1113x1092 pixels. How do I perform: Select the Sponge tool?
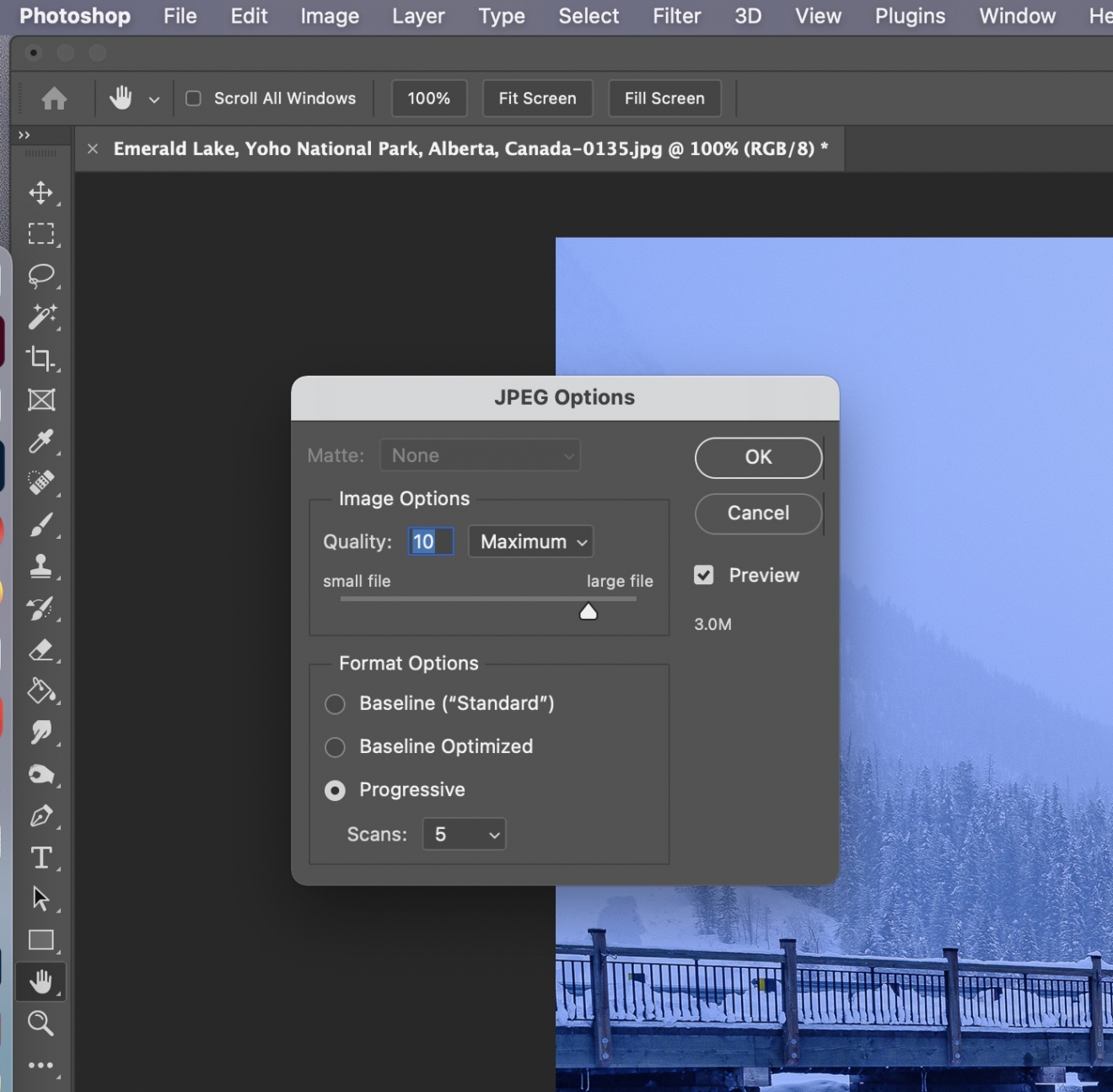(40, 774)
